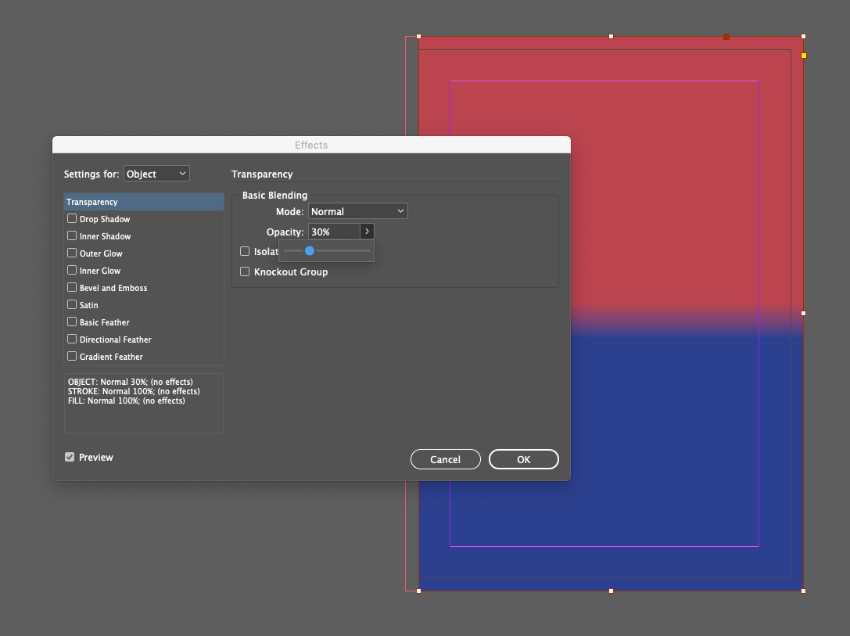This screenshot has width=850, height=636.
Task: Click the OK button
Action: [524, 459]
